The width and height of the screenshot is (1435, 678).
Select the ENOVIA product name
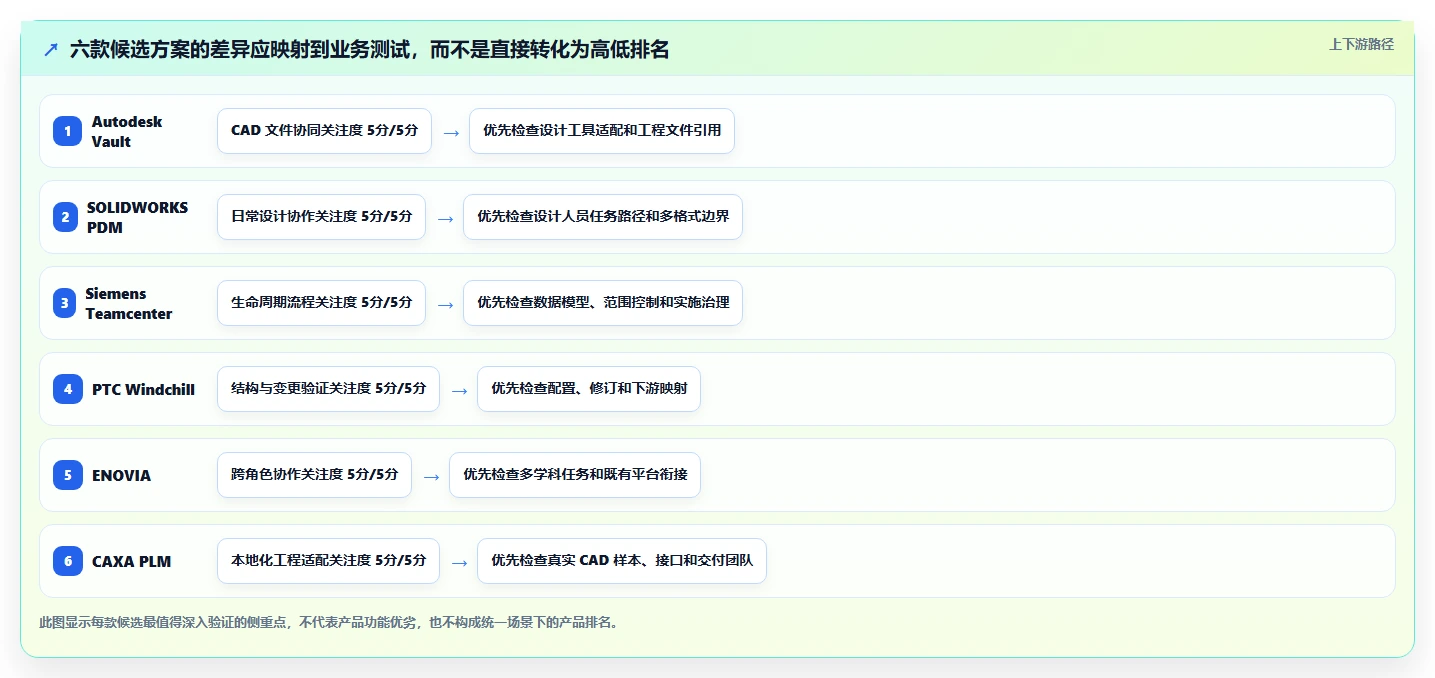121,475
